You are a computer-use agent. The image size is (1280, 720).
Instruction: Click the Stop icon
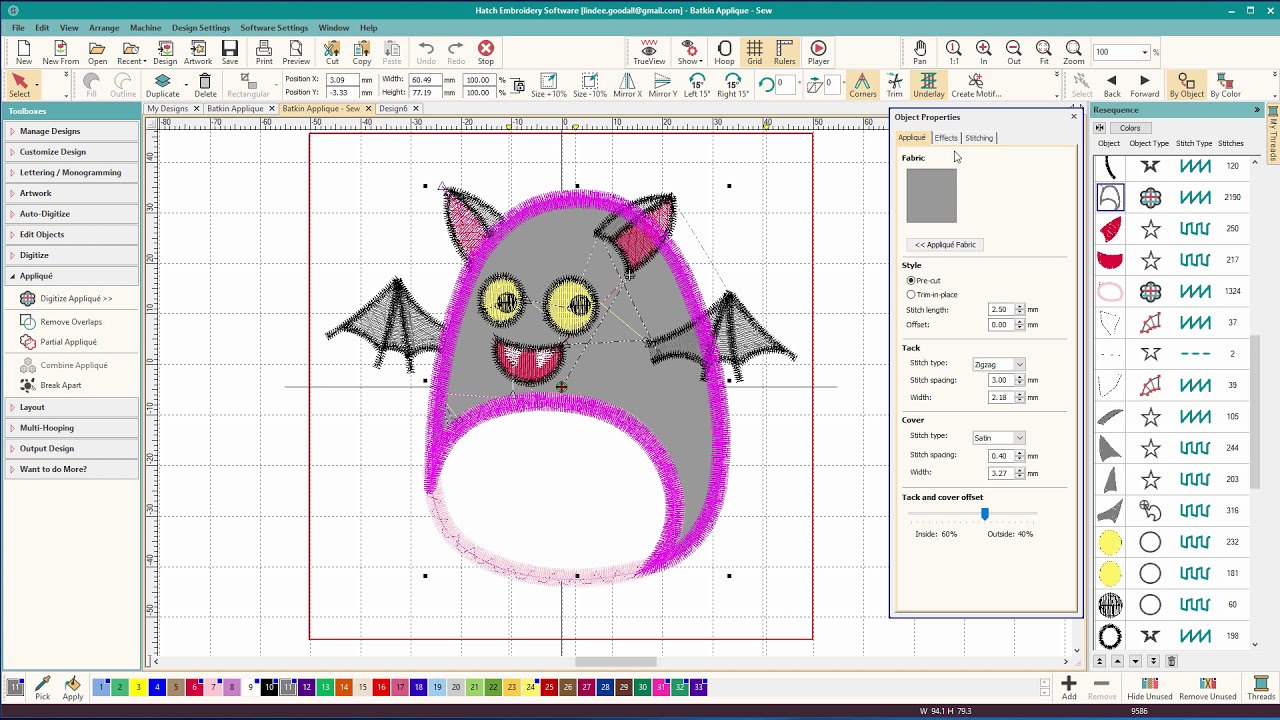pyautogui.click(x=485, y=53)
